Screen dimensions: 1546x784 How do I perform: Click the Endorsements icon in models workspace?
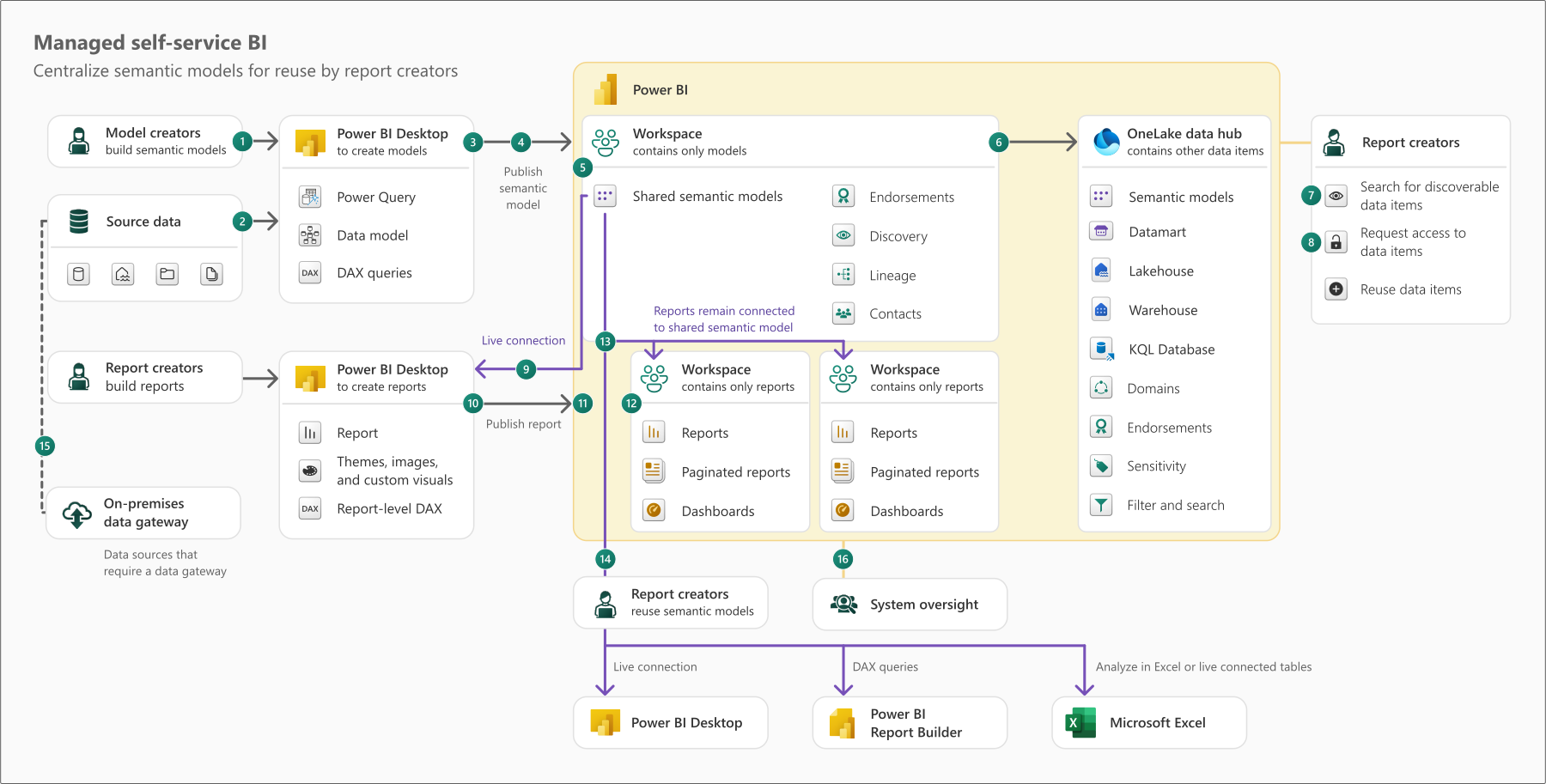[843, 197]
